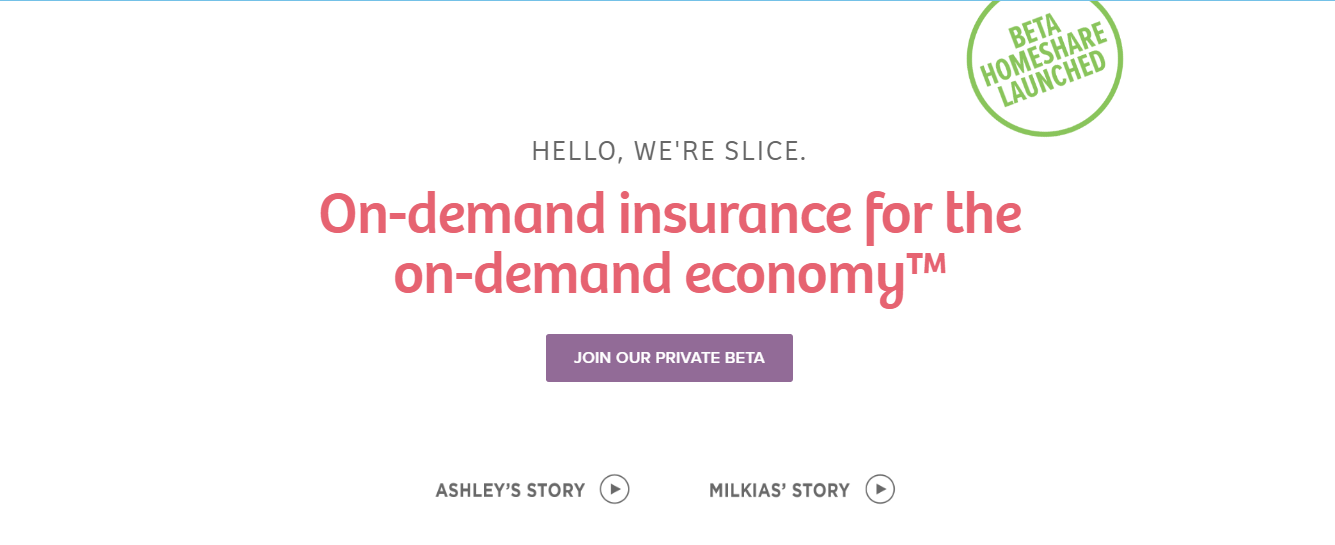Click "HOMESHARE" inside the green badge
Viewport: 1335px width, 545px height.
pyautogui.click(x=1044, y=58)
